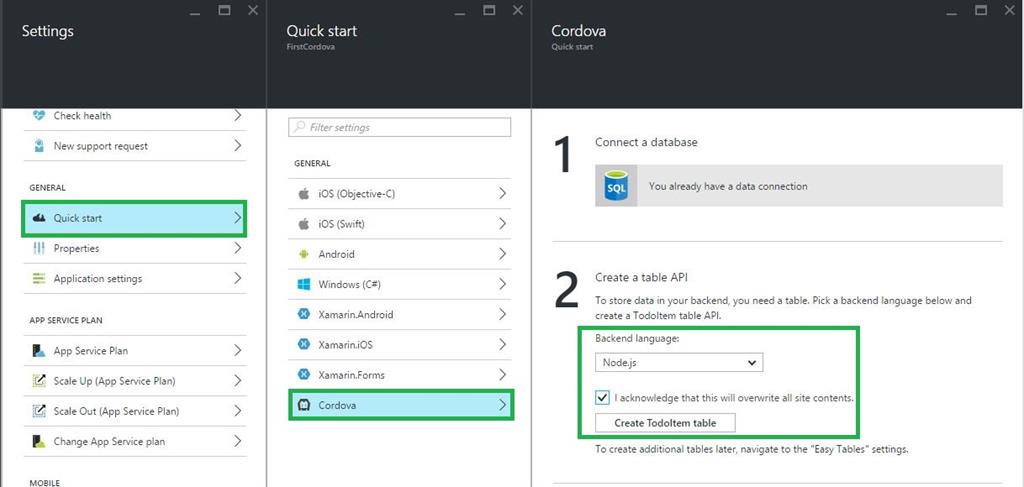Image resolution: width=1024 pixels, height=487 pixels.
Task: Open the iOS (Swift) quick start item
Action: pyautogui.click(x=400, y=224)
